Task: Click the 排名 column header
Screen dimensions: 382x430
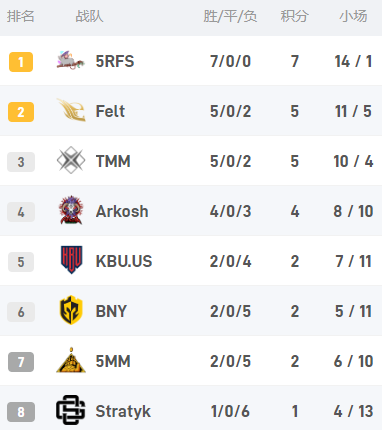Action: point(21,16)
